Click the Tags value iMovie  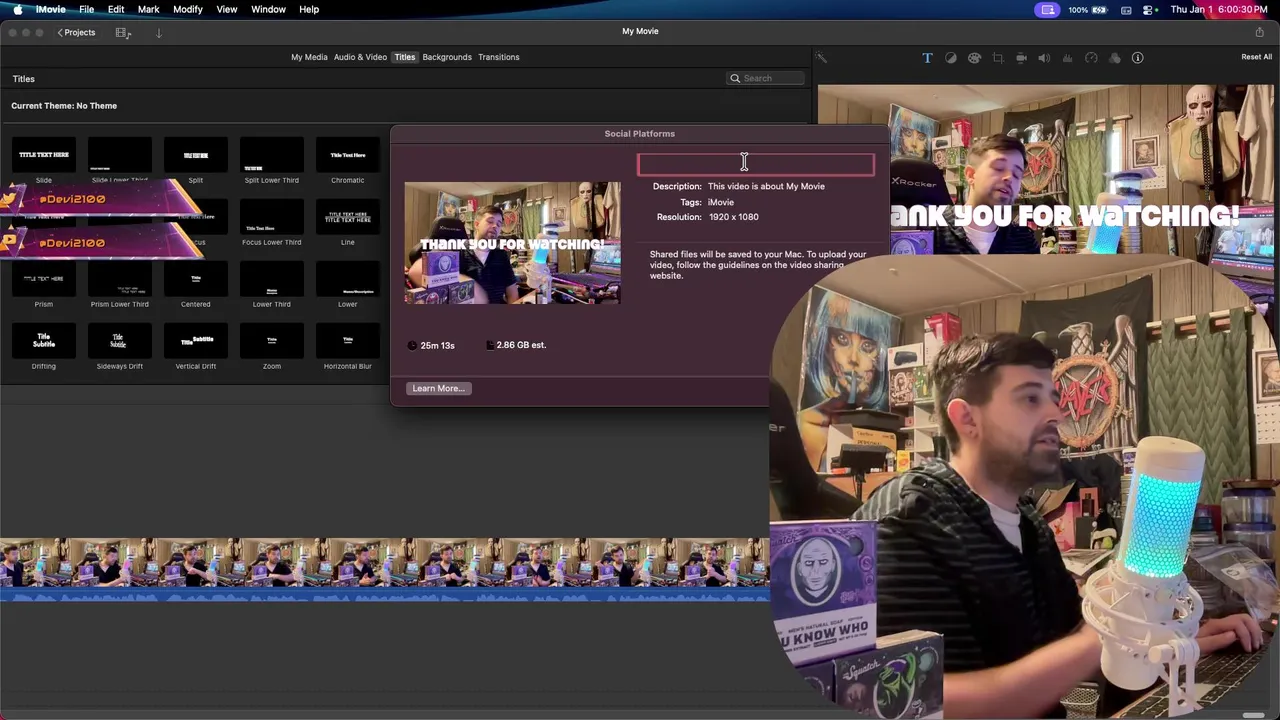(x=721, y=202)
